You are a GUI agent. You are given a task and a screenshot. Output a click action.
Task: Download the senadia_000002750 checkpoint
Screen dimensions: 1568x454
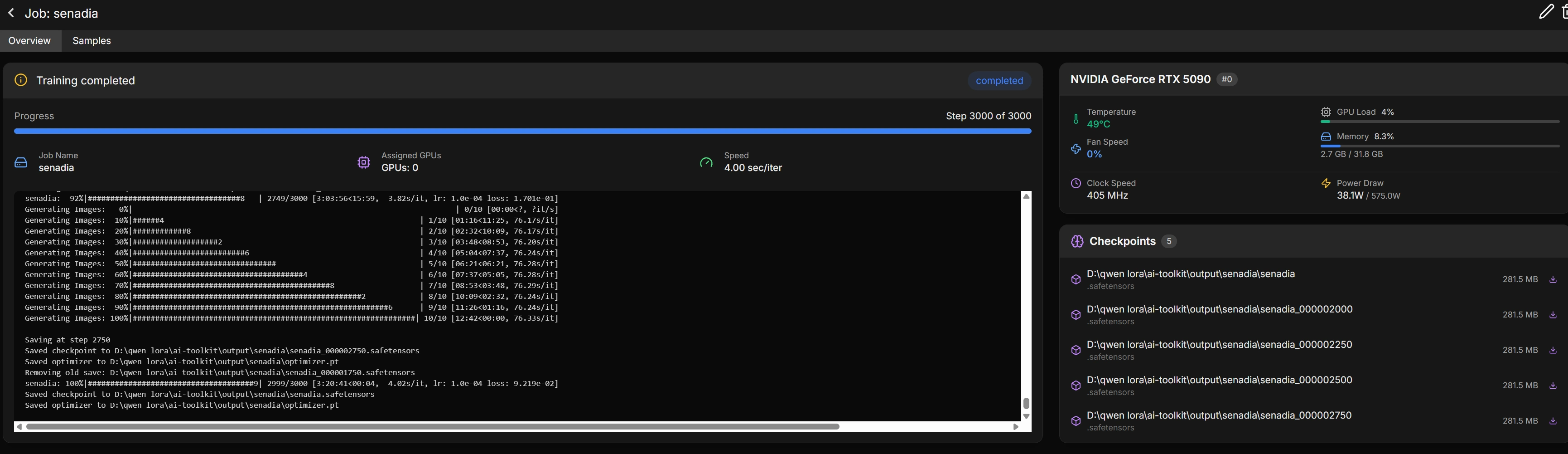(x=1553, y=421)
